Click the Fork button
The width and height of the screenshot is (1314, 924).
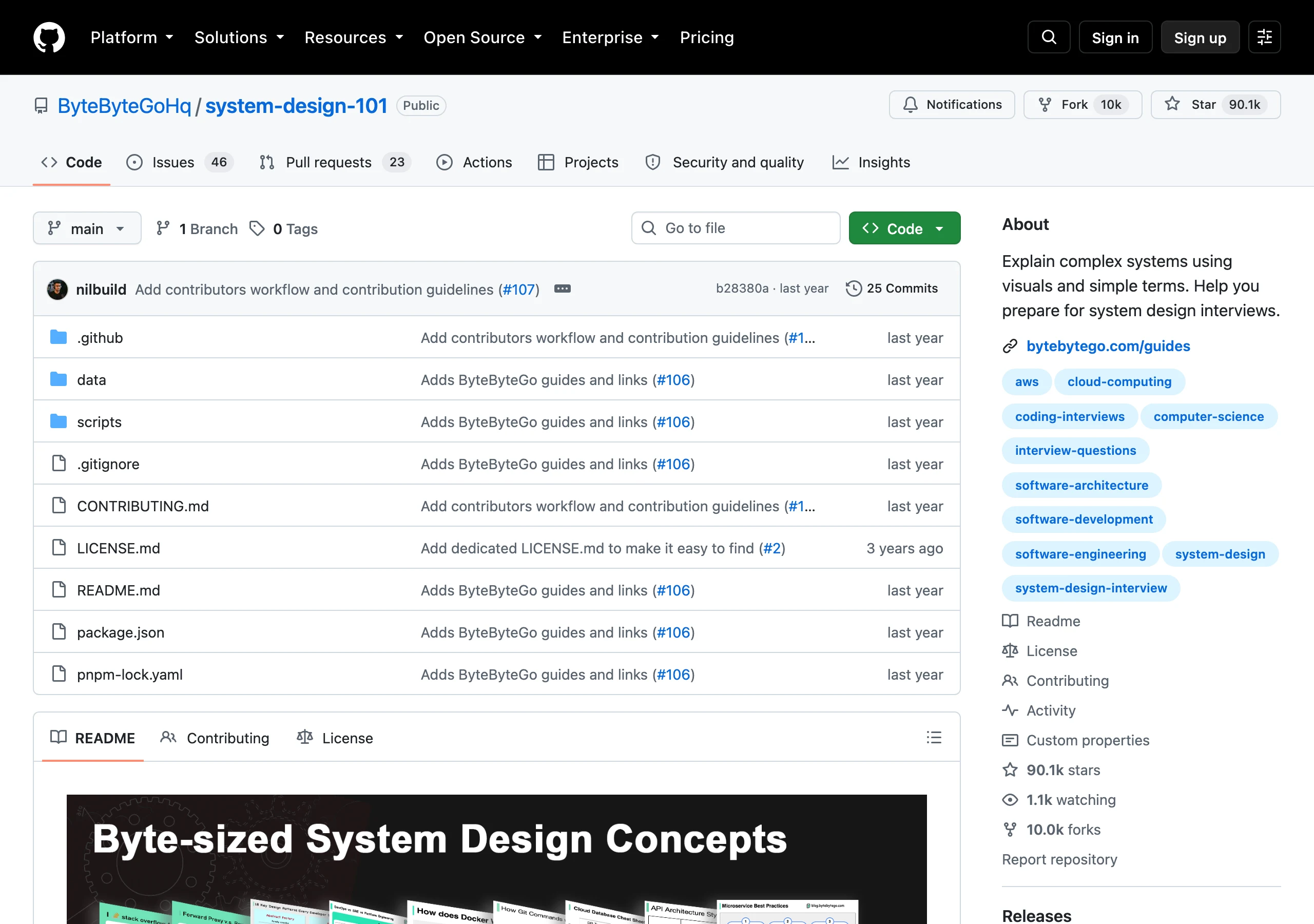pos(1082,105)
